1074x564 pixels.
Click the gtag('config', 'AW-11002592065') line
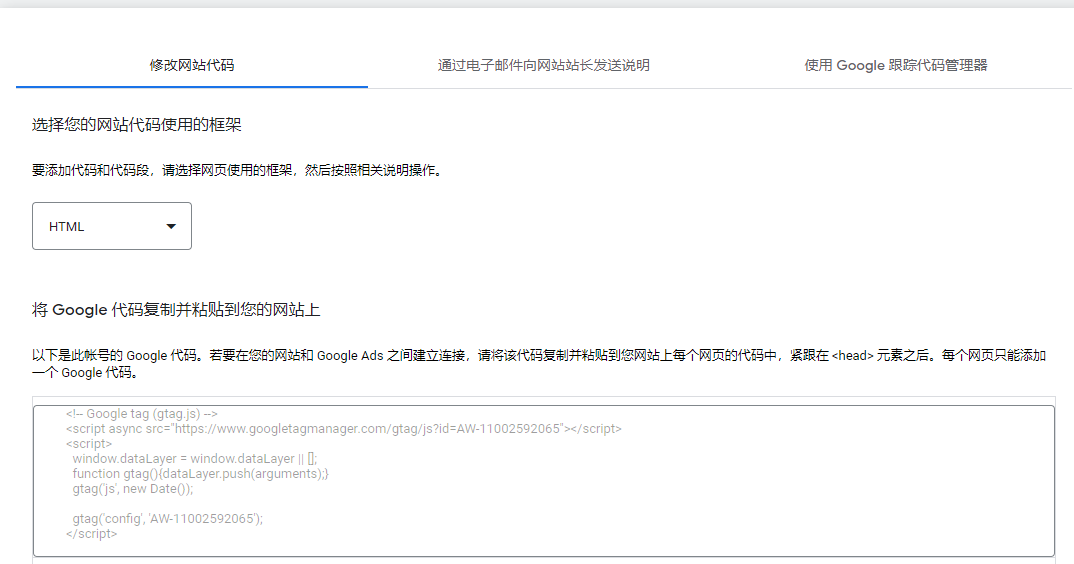click(x=167, y=519)
